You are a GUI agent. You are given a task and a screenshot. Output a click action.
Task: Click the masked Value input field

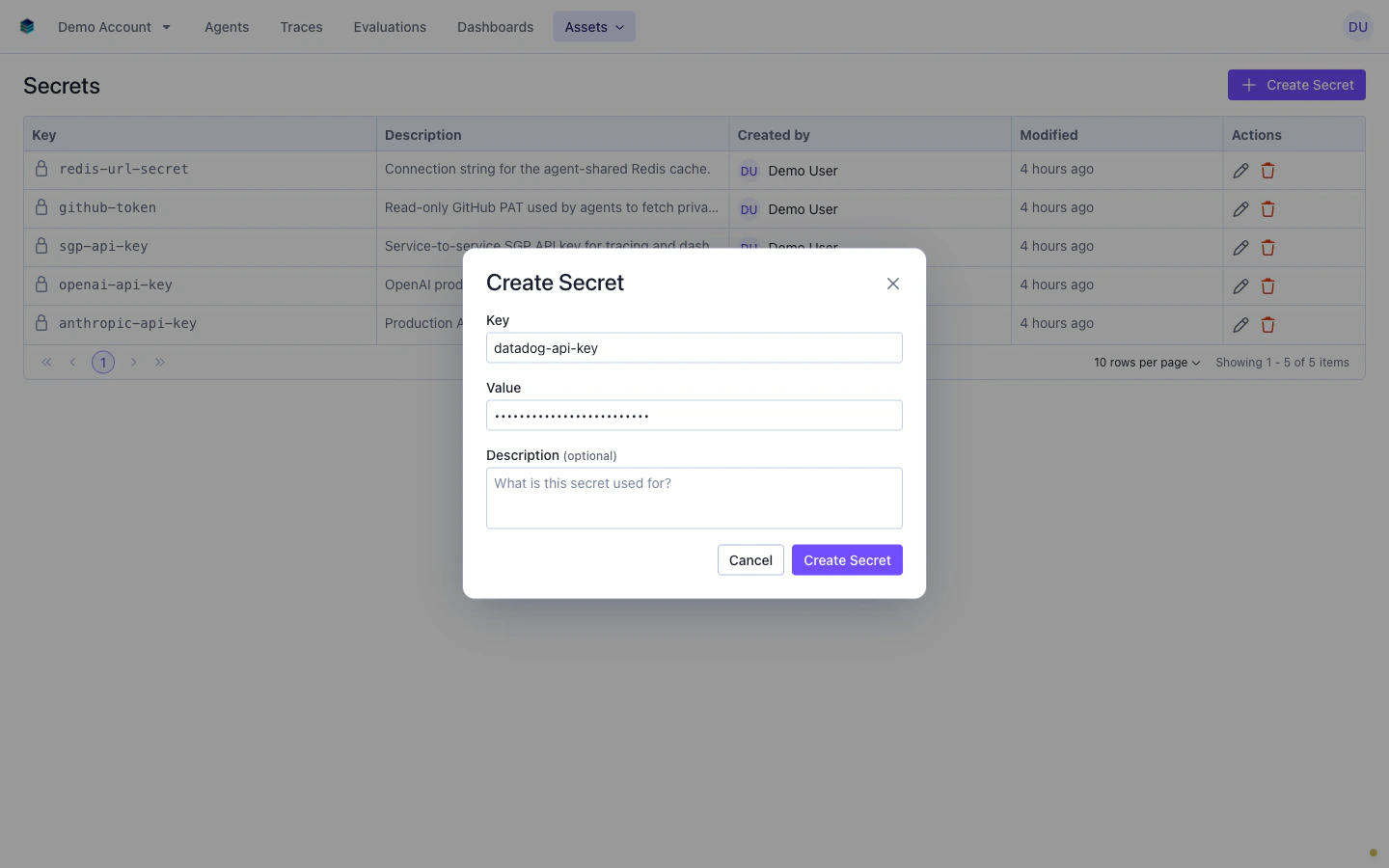694,416
